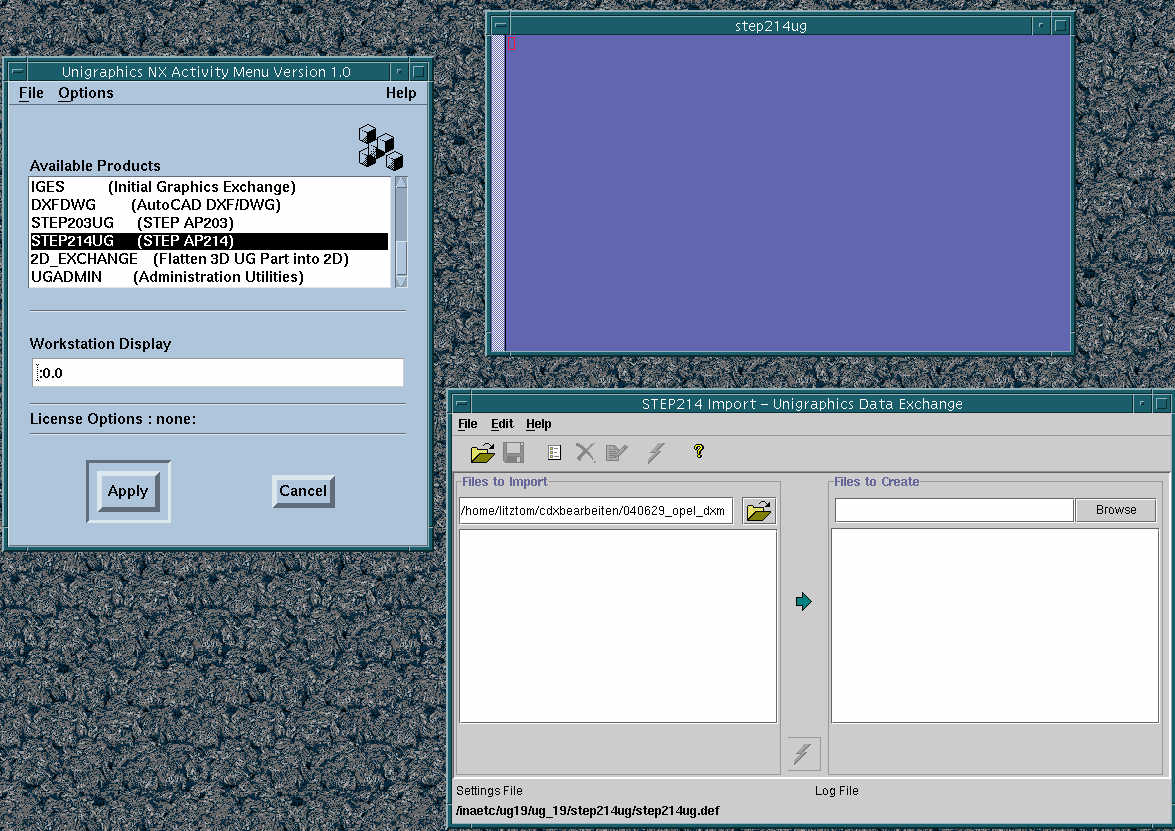Click settings file path step214ug.def
This screenshot has width=1175, height=831.
tap(588, 811)
